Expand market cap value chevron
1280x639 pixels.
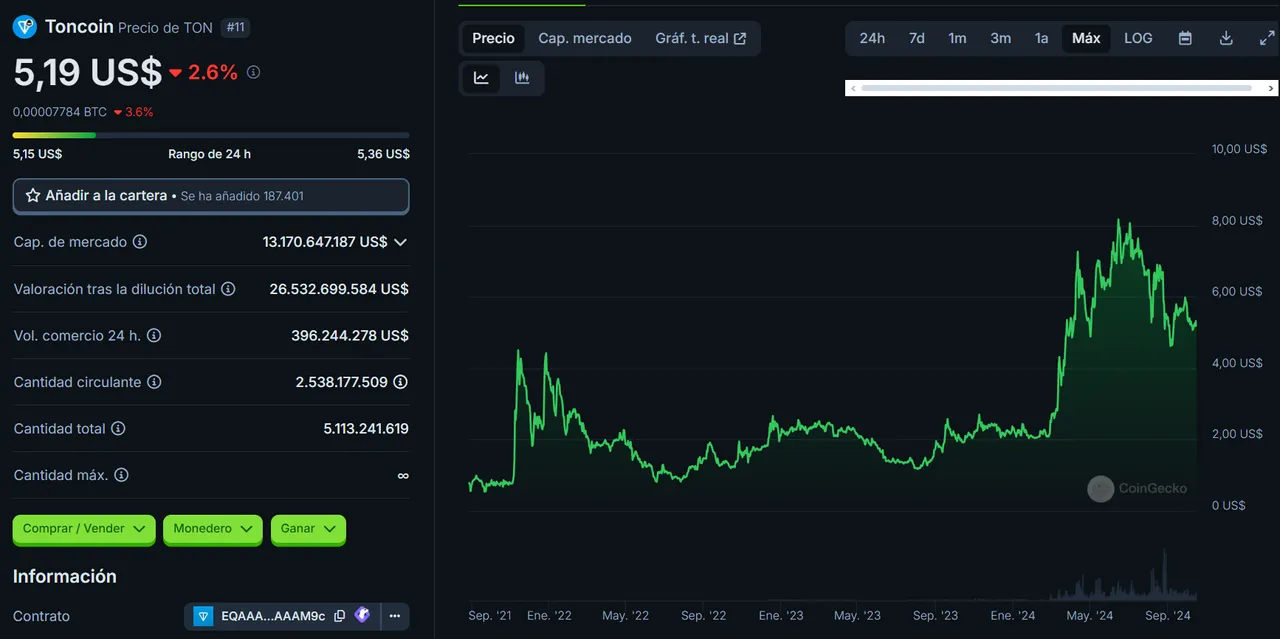[x=400, y=242]
